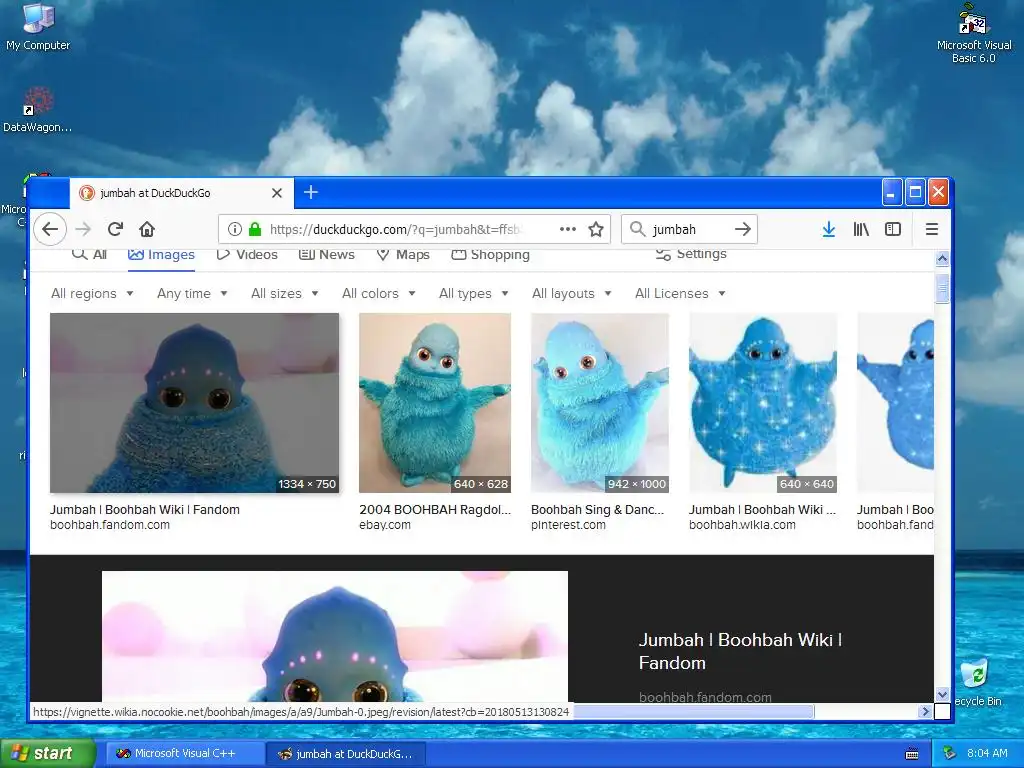Show site information via the info icon
The width and height of the screenshot is (1024, 768).
point(234,229)
